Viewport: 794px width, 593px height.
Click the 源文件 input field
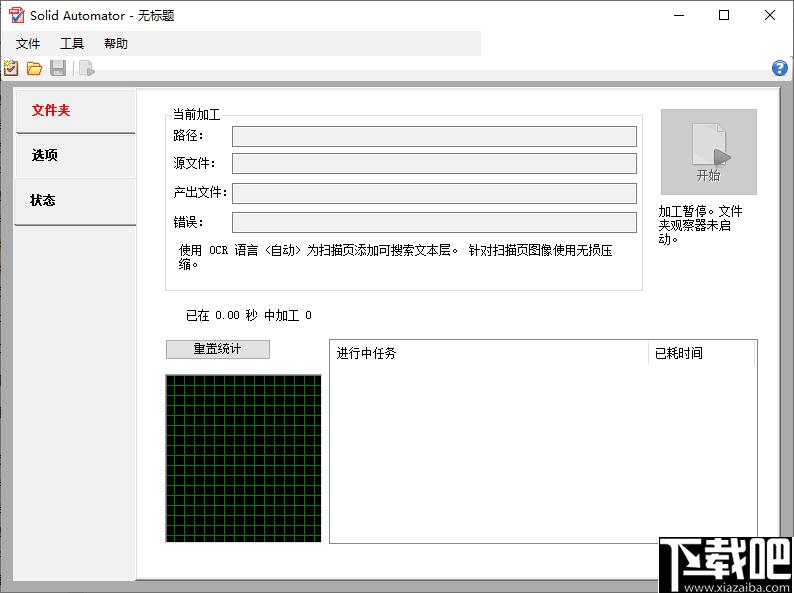pyautogui.click(x=434, y=164)
